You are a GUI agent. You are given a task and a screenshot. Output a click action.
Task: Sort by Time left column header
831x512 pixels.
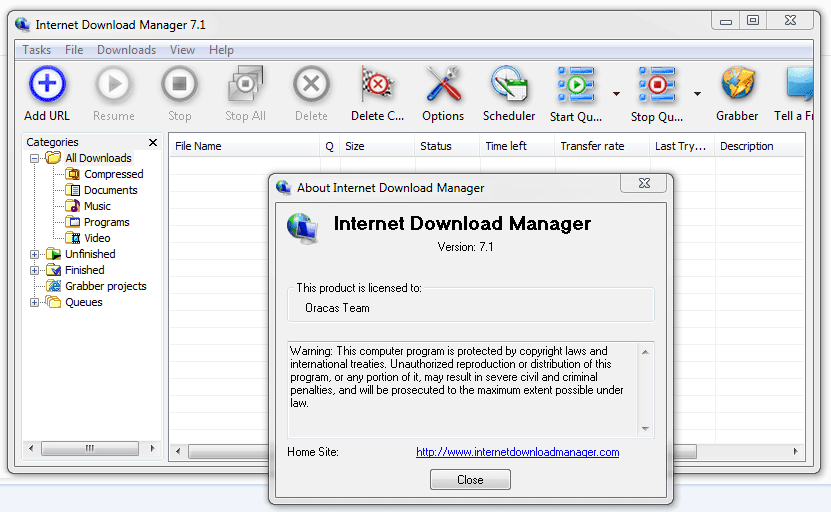click(517, 146)
